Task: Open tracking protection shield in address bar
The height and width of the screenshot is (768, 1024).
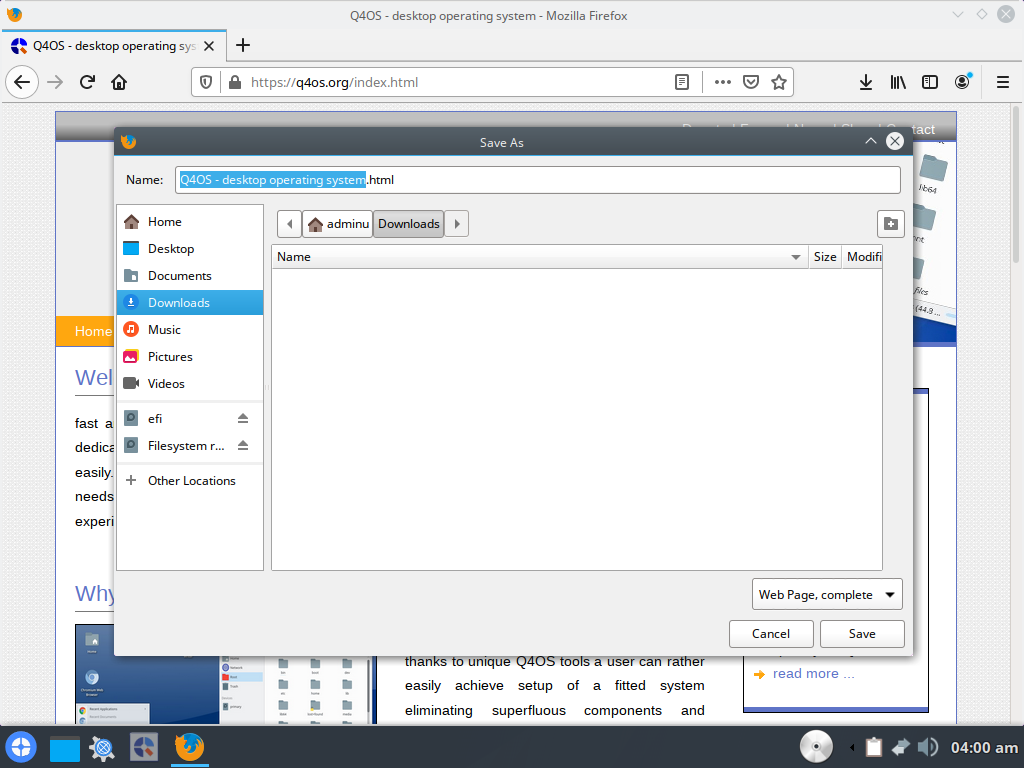Action: tap(206, 82)
